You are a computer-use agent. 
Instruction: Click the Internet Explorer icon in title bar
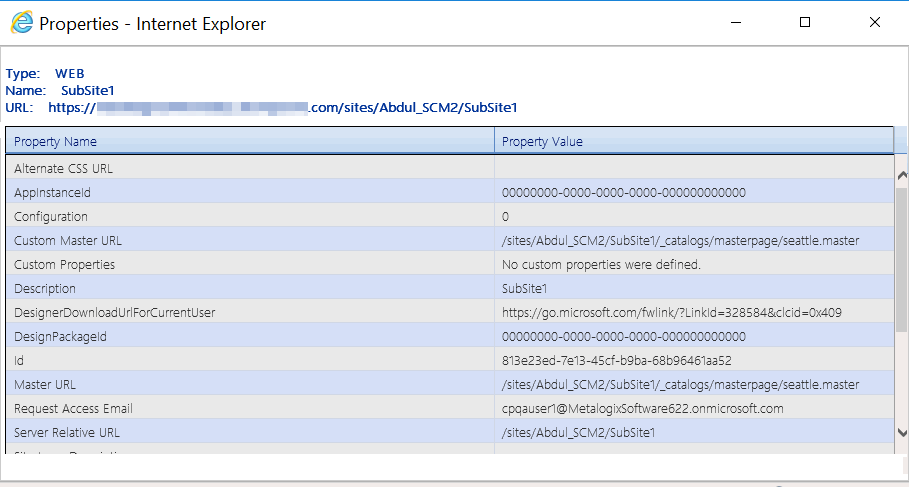pyautogui.click(x=21, y=23)
